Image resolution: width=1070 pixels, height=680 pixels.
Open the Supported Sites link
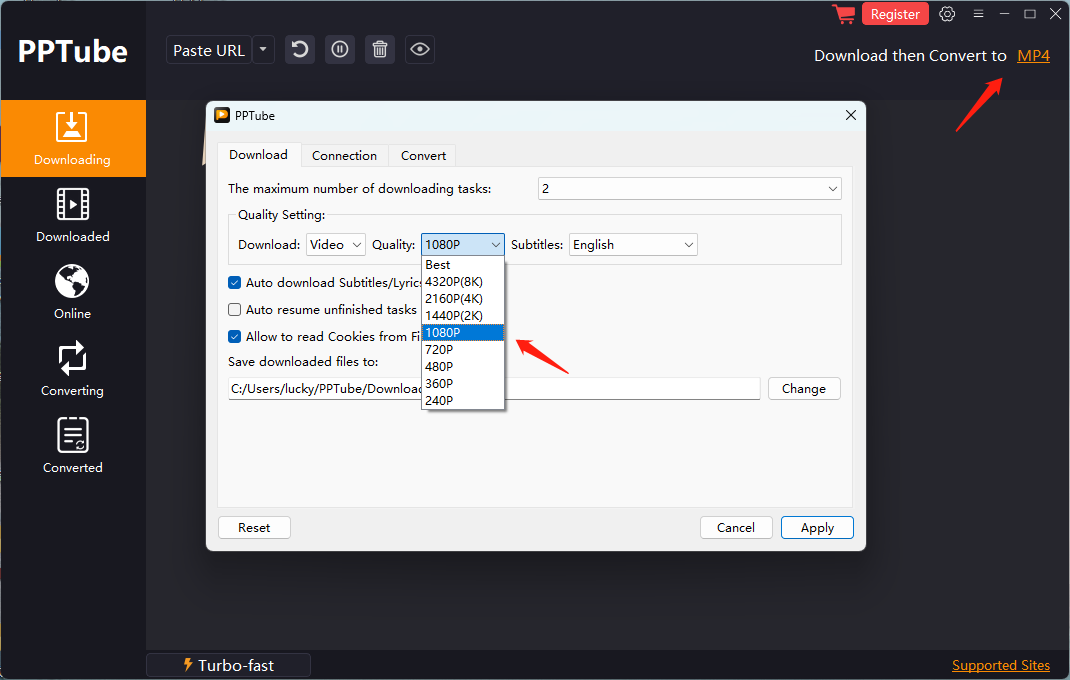pyautogui.click(x=1001, y=664)
